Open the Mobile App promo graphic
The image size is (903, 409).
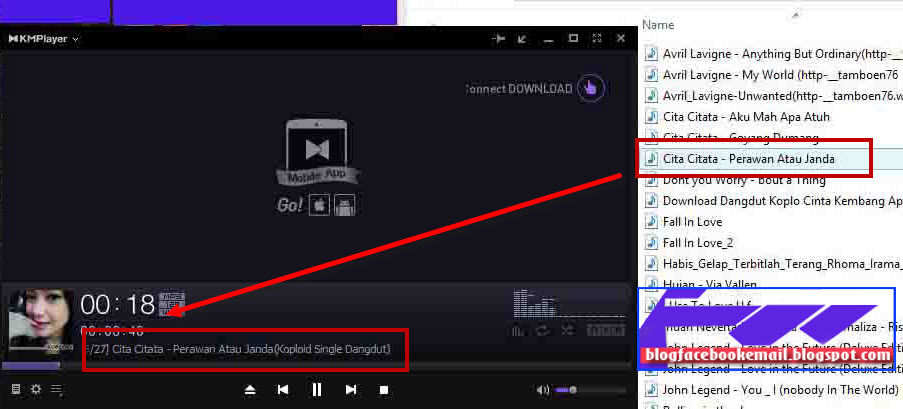pos(317,153)
